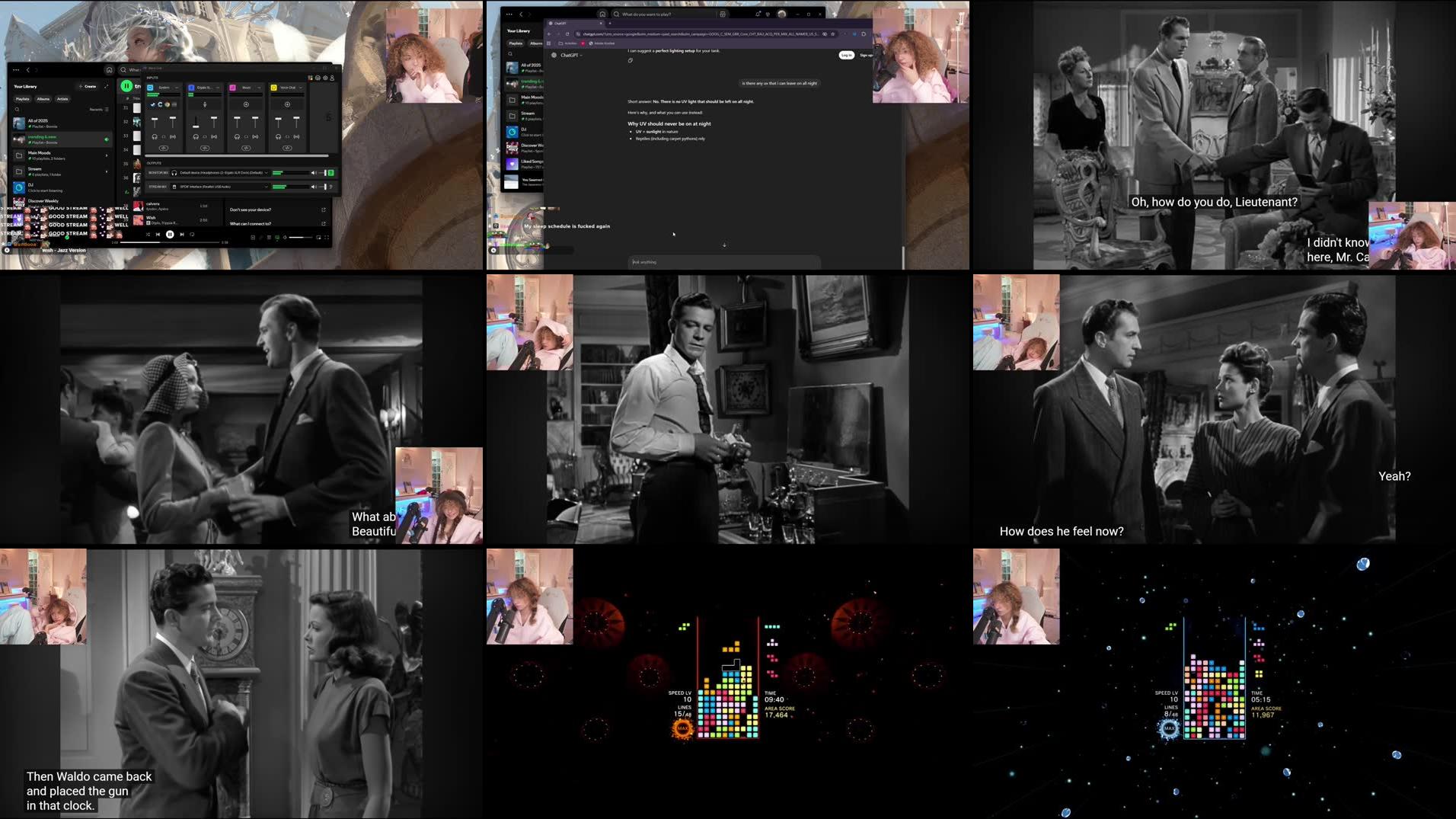Skip to next track in Spotify
Screen dimensions: 1456x819
tap(182, 235)
